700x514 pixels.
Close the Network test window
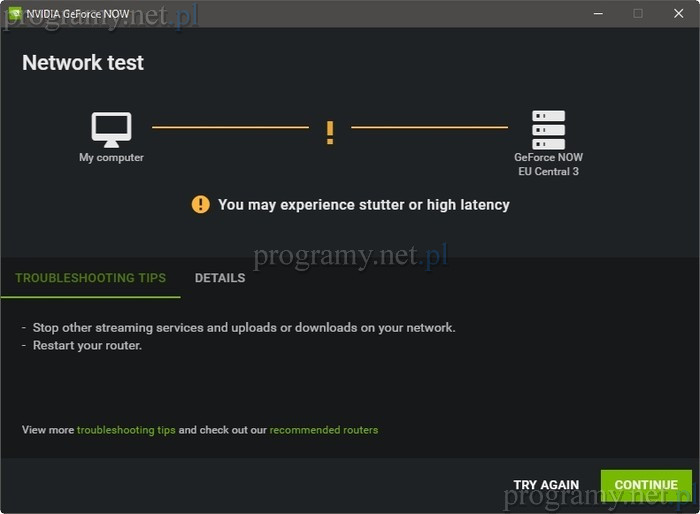click(x=678, y=13)
